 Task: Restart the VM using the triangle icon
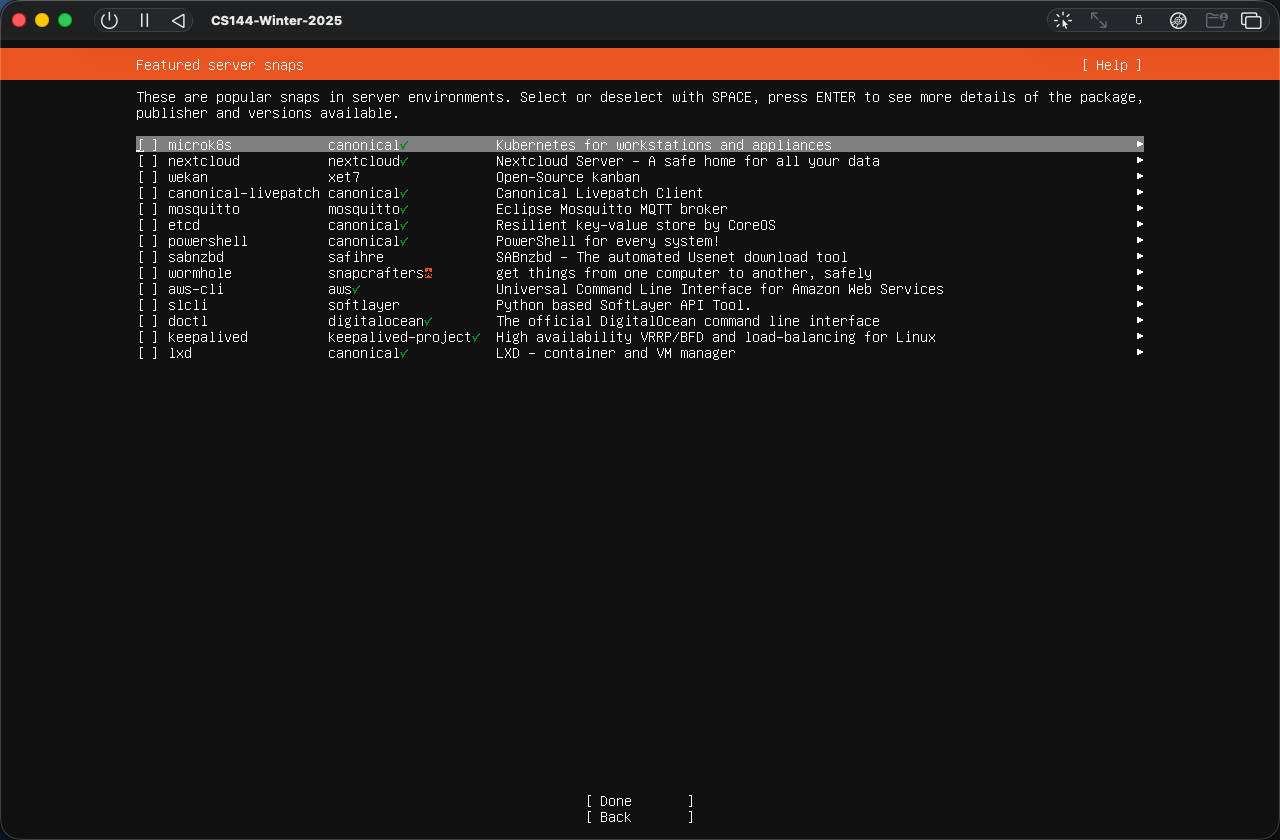tap(178, 20)
